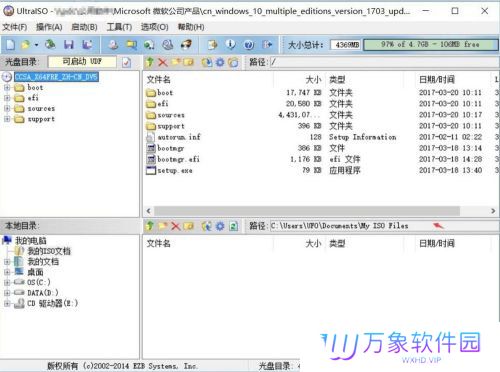500x372 pixels.
Task: Click the Make CD/DVD Image icon
Action: [x=113, y=45]
